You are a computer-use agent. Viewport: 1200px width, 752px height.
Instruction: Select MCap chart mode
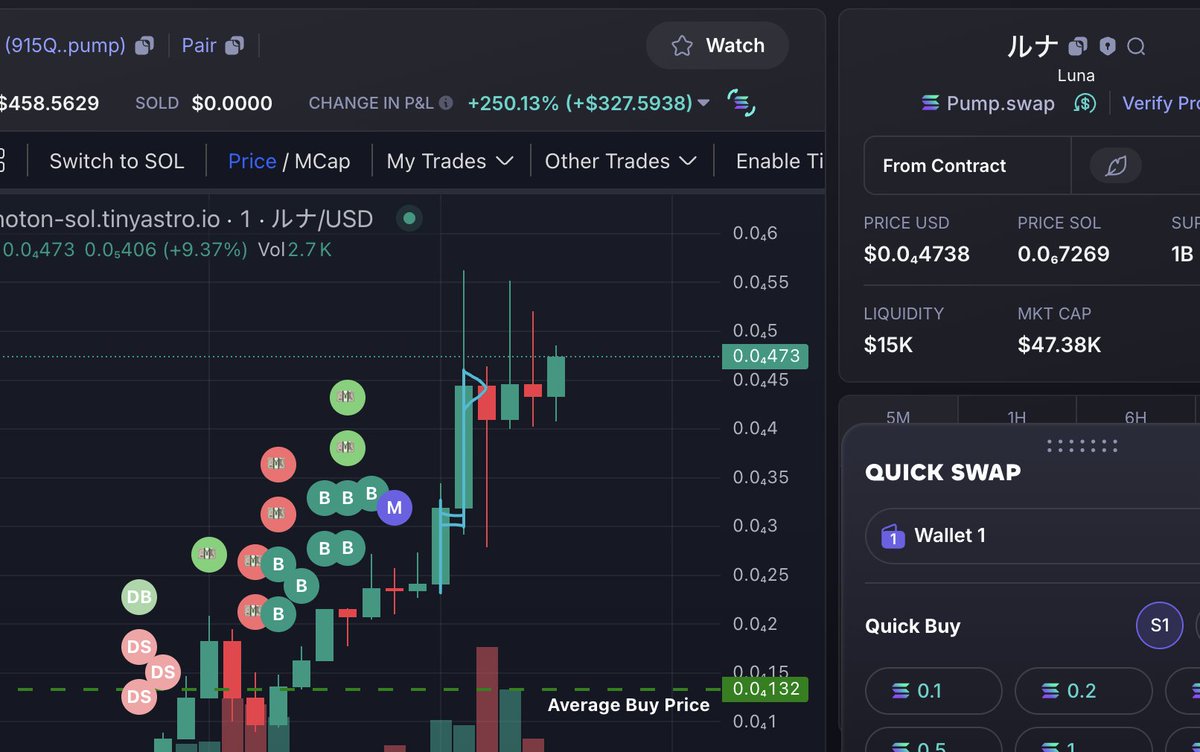click(322, 161)
